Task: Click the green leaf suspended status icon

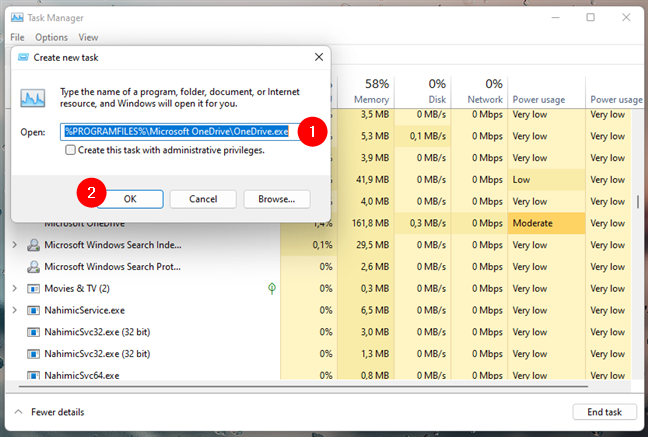Action: [271, 289]
